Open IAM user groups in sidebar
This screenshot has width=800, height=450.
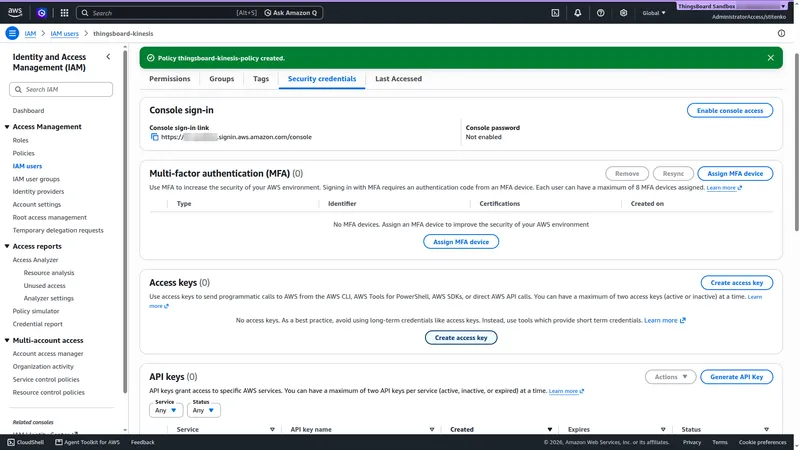click(36, 179)
